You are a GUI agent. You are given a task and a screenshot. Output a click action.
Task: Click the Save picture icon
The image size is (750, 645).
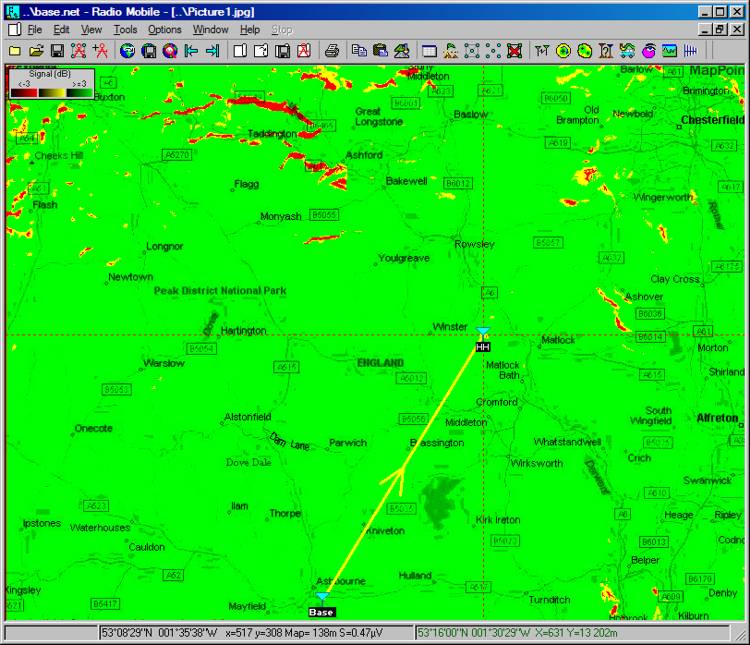coord(283,51)
